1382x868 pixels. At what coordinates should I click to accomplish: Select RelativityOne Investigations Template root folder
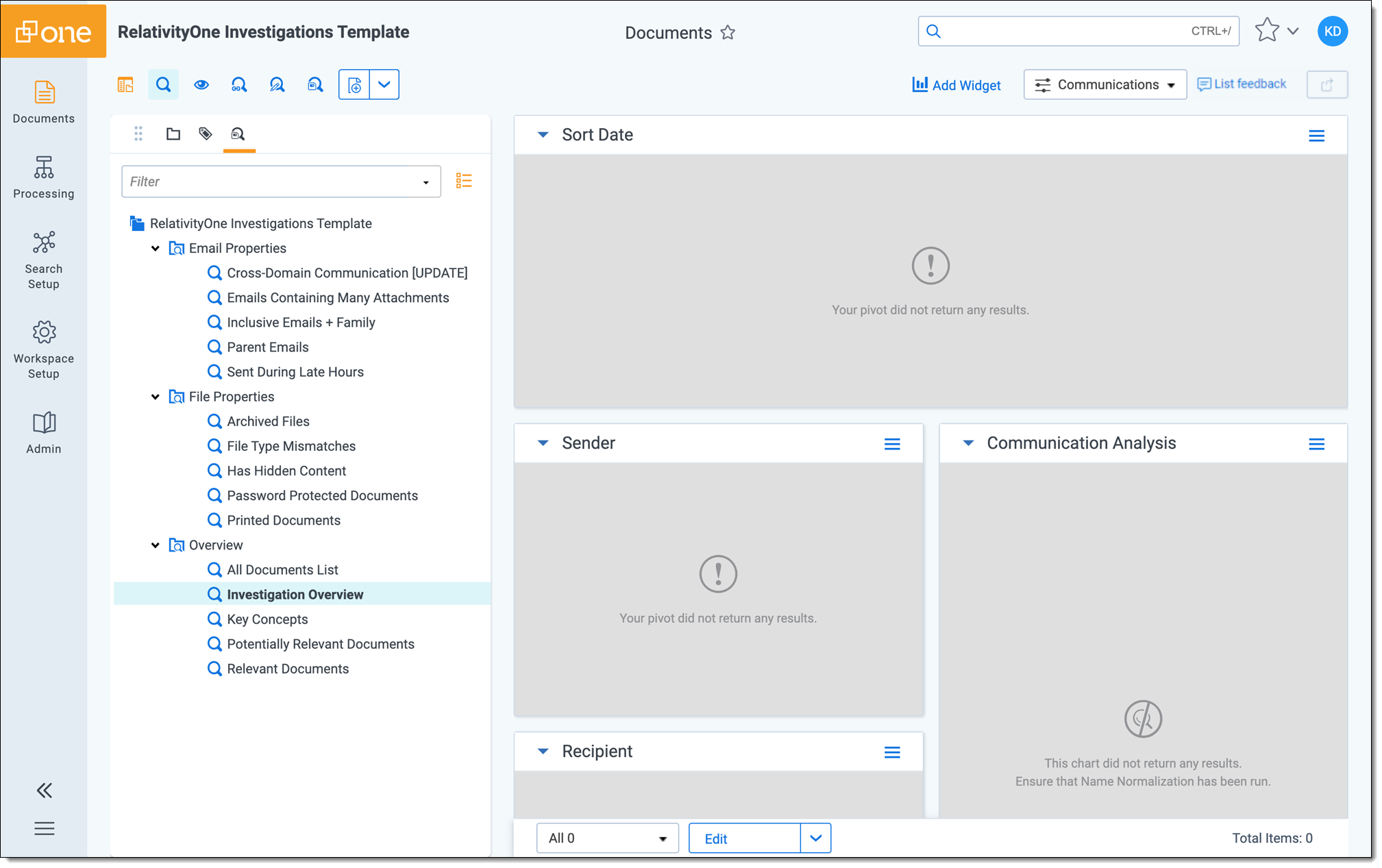pyautogui.click(x=260, y=223)
